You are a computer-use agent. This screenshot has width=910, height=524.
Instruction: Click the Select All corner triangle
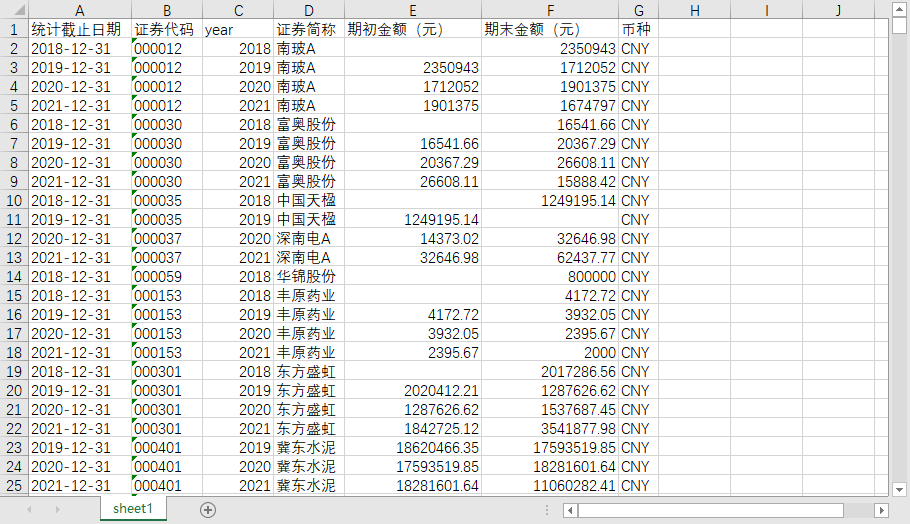(x=14, y=11)
